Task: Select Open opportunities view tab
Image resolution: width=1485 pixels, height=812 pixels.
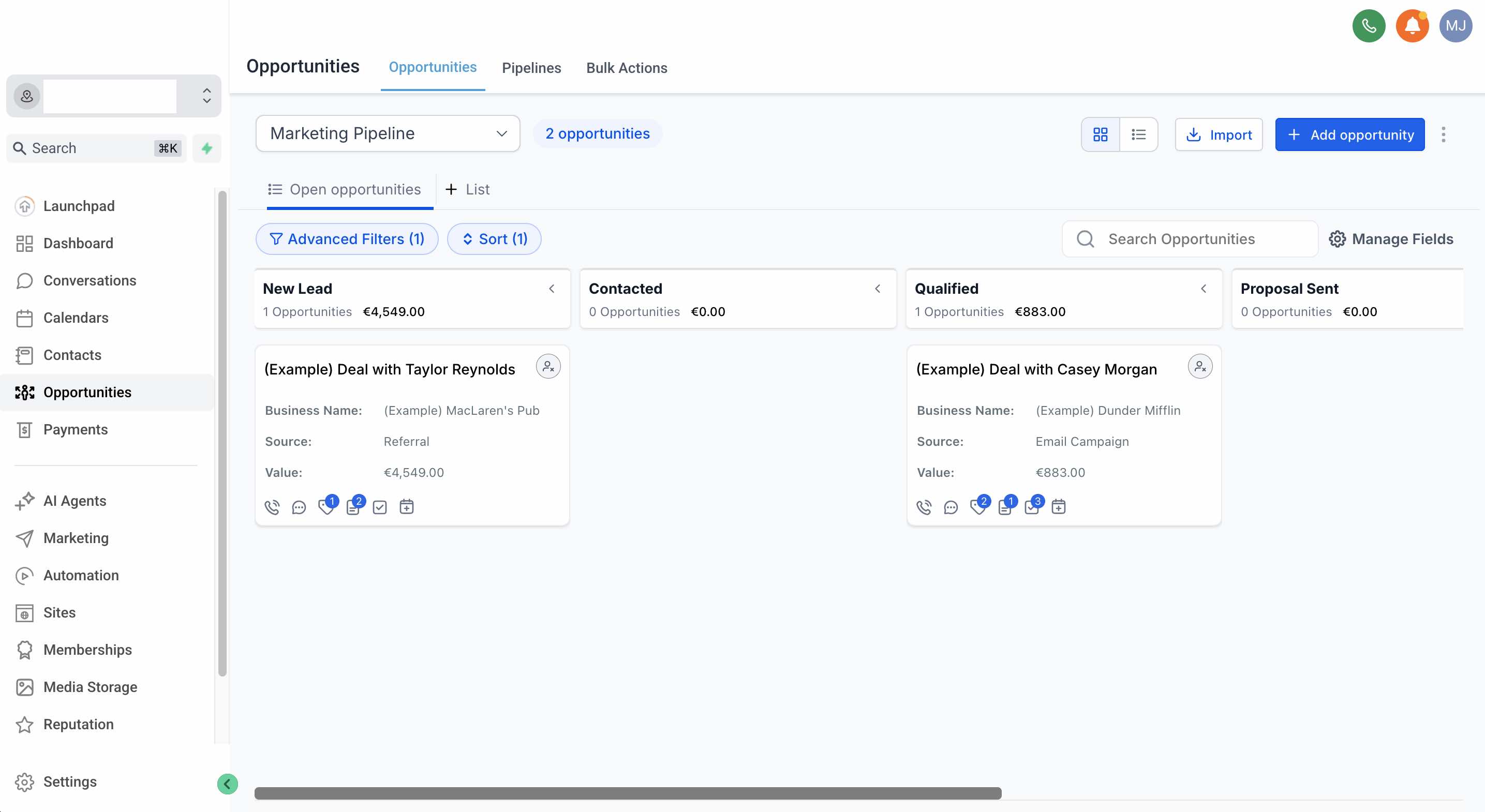Action: 344,190
